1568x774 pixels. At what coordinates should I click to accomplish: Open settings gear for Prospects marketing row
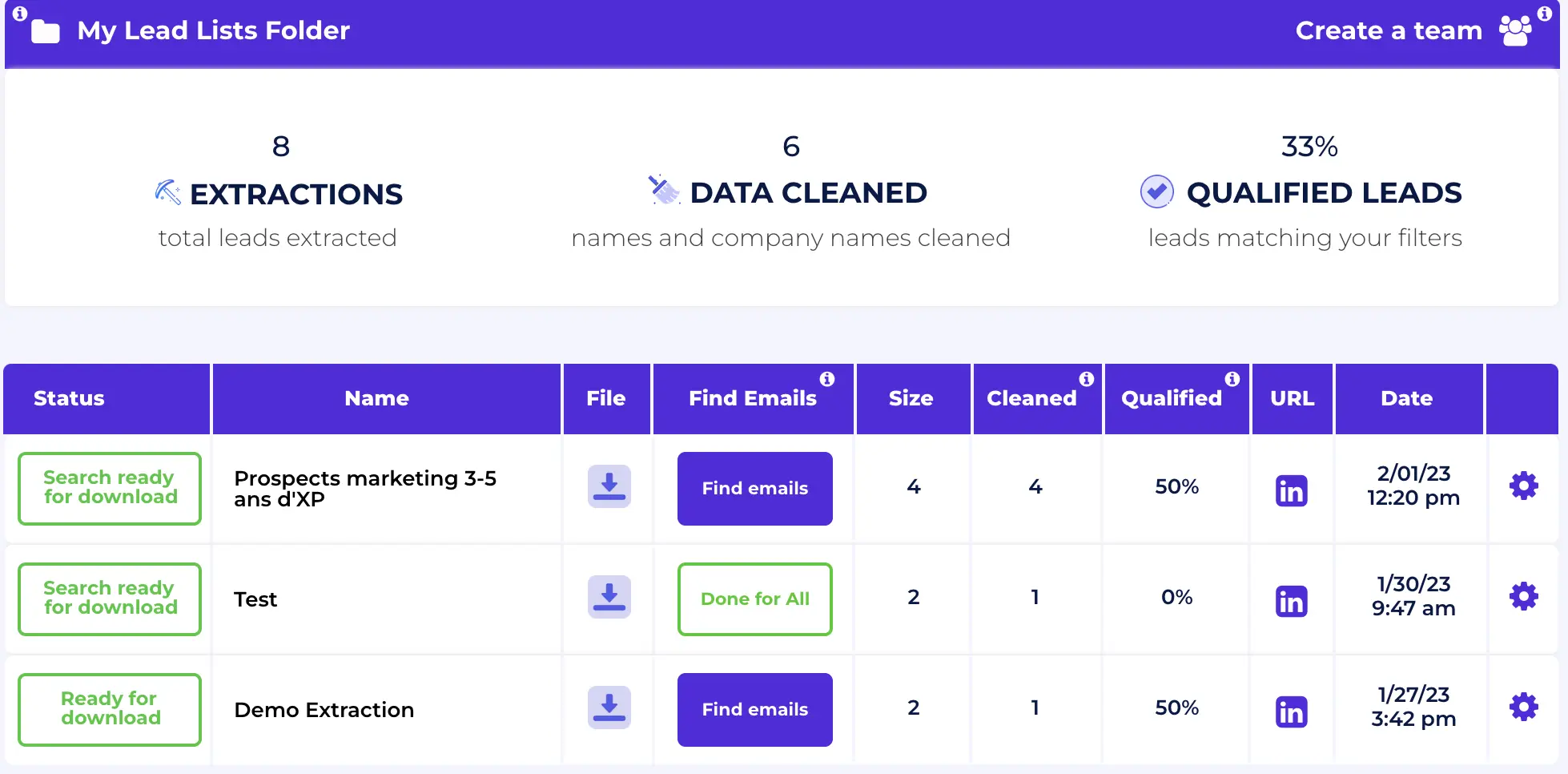[x=1523, y=486]
